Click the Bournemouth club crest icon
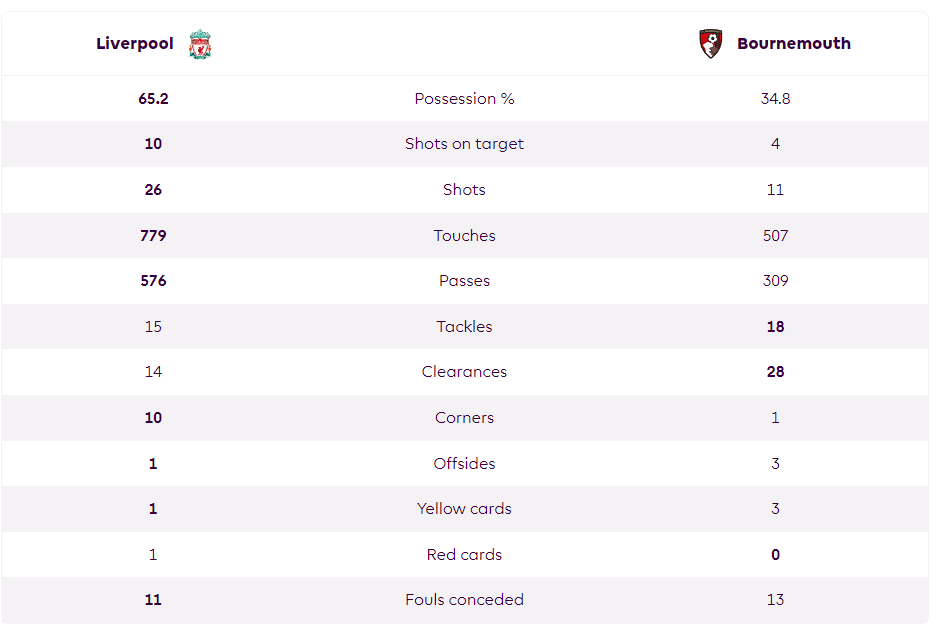This screenshot has width=936, height=624. (710, 44)
